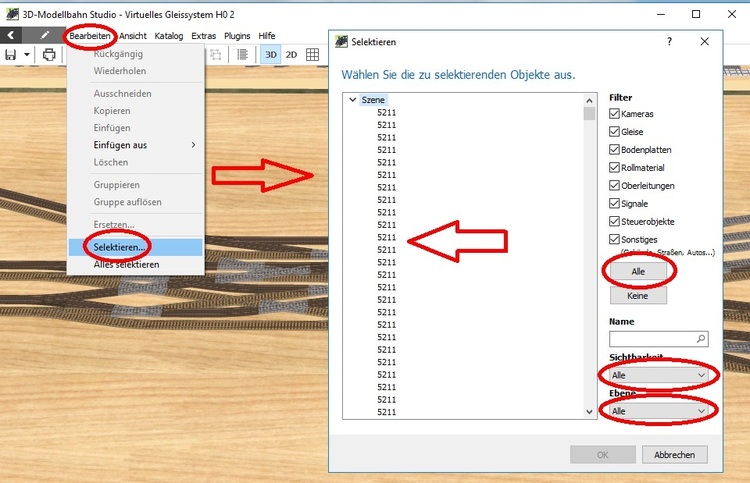Expand the Einfügen aus submenu arrow
This screenshot has height=483, width=750.
pyautogui.click(x=193, y=144)
